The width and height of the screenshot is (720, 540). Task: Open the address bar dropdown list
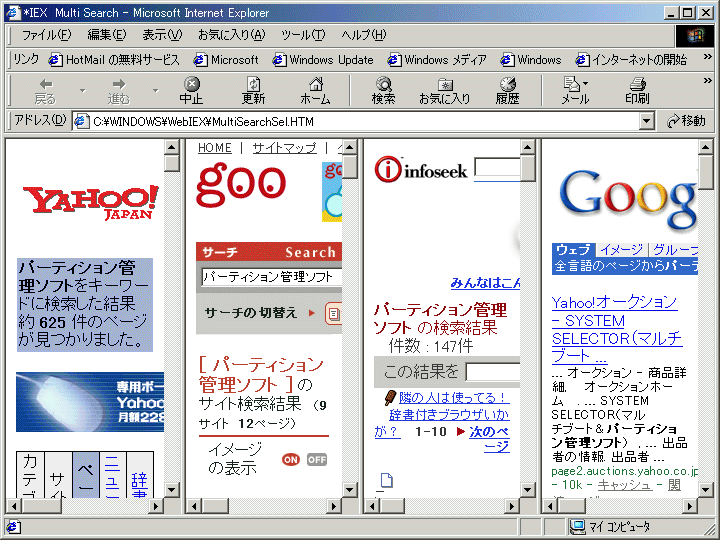coord(647,122)
